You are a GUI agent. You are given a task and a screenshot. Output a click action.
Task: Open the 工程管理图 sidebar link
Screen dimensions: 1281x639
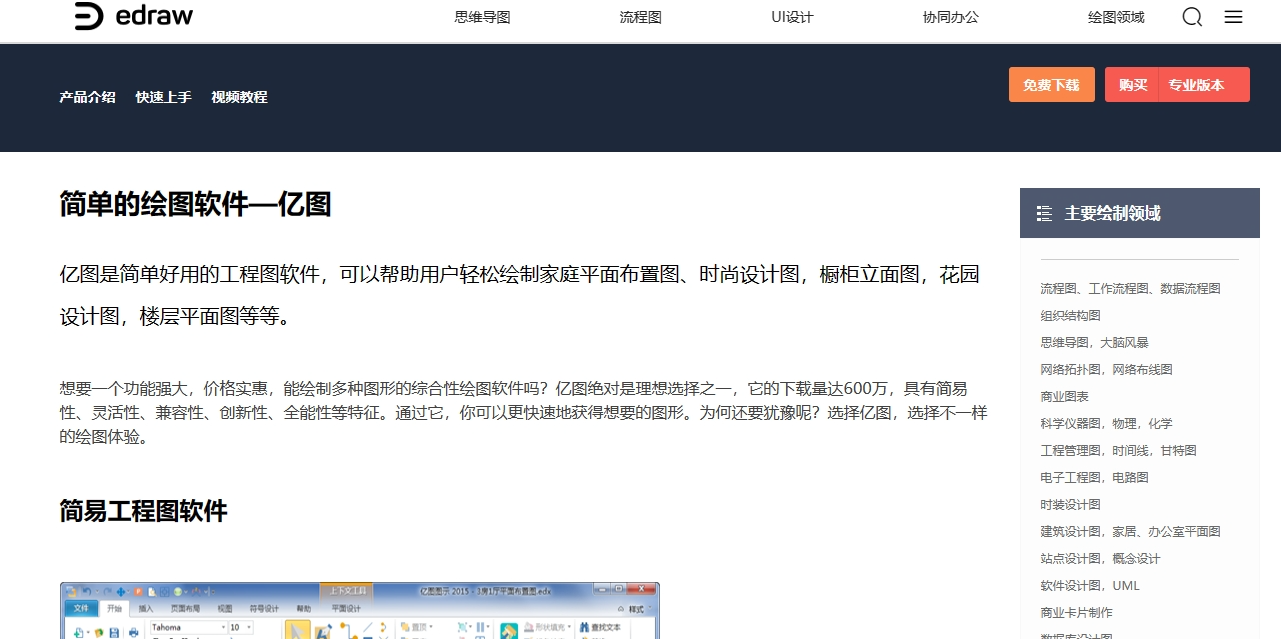pyautogui.click(x=1070, y=450)
